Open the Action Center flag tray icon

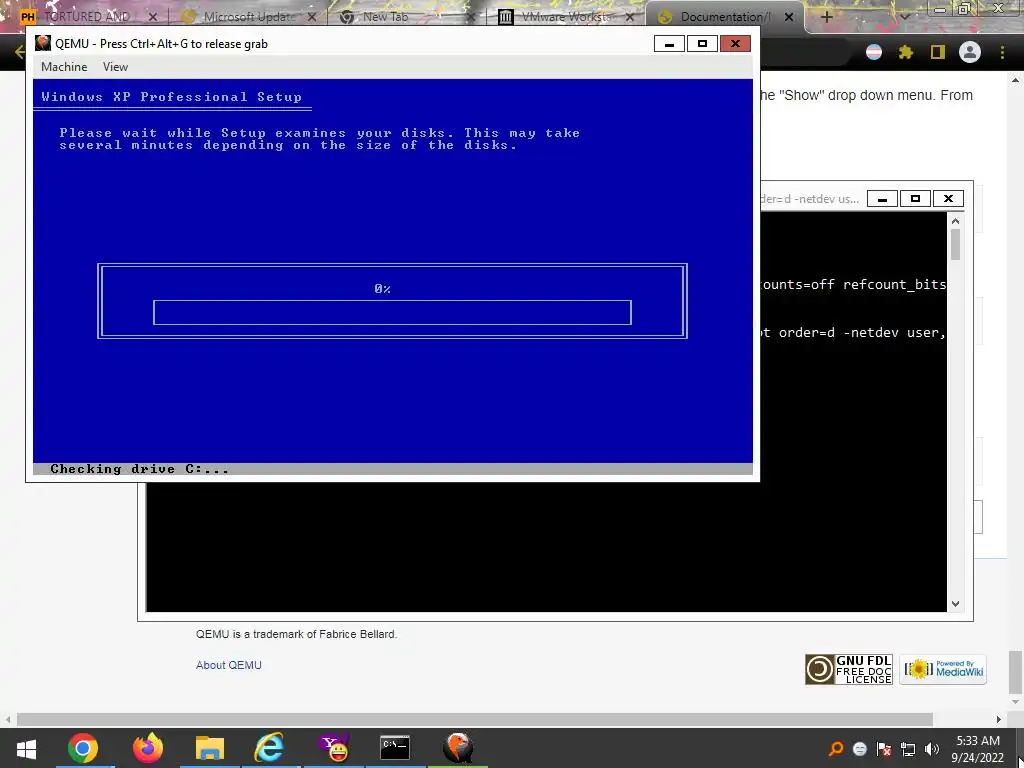[x=884, y=749]
